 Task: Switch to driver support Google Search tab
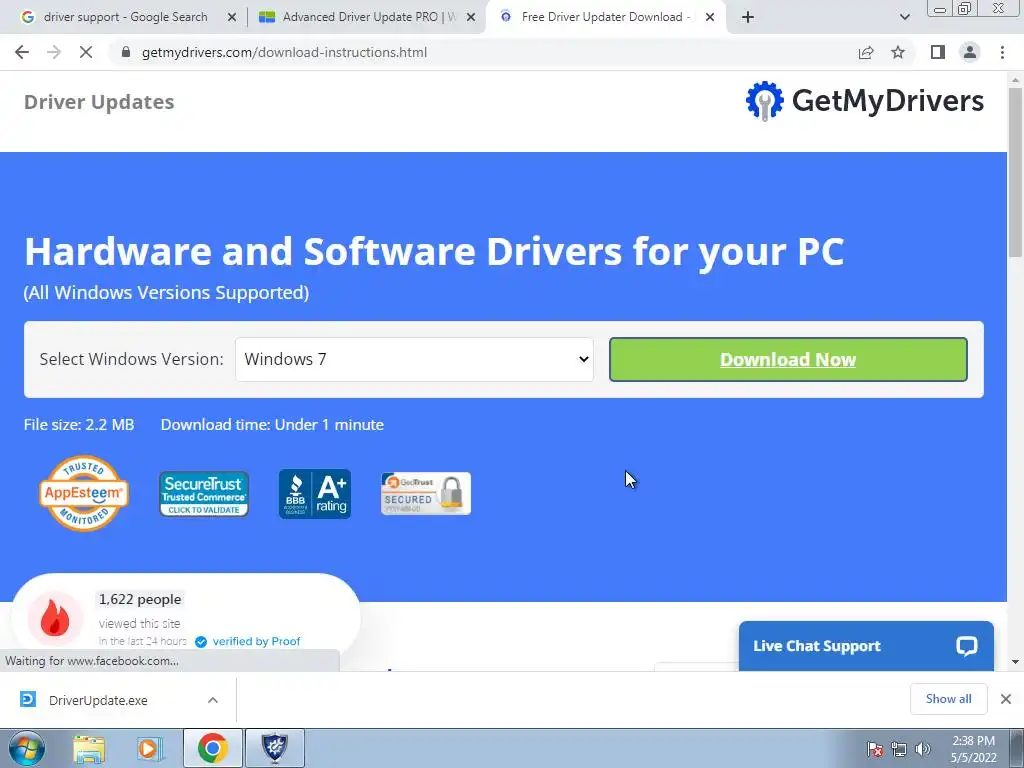coord(124,17)
